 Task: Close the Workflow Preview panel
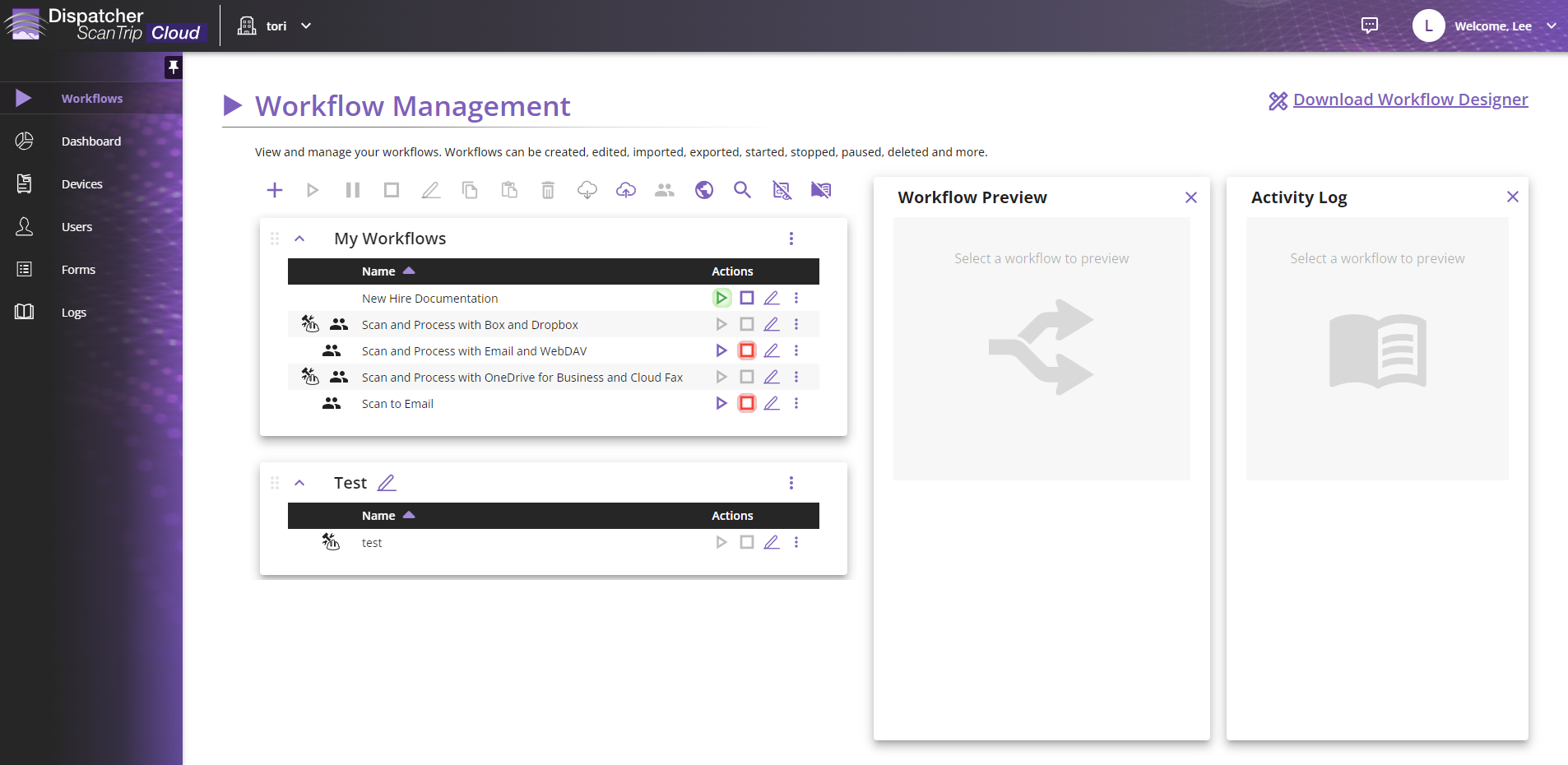click(1191, 197)
